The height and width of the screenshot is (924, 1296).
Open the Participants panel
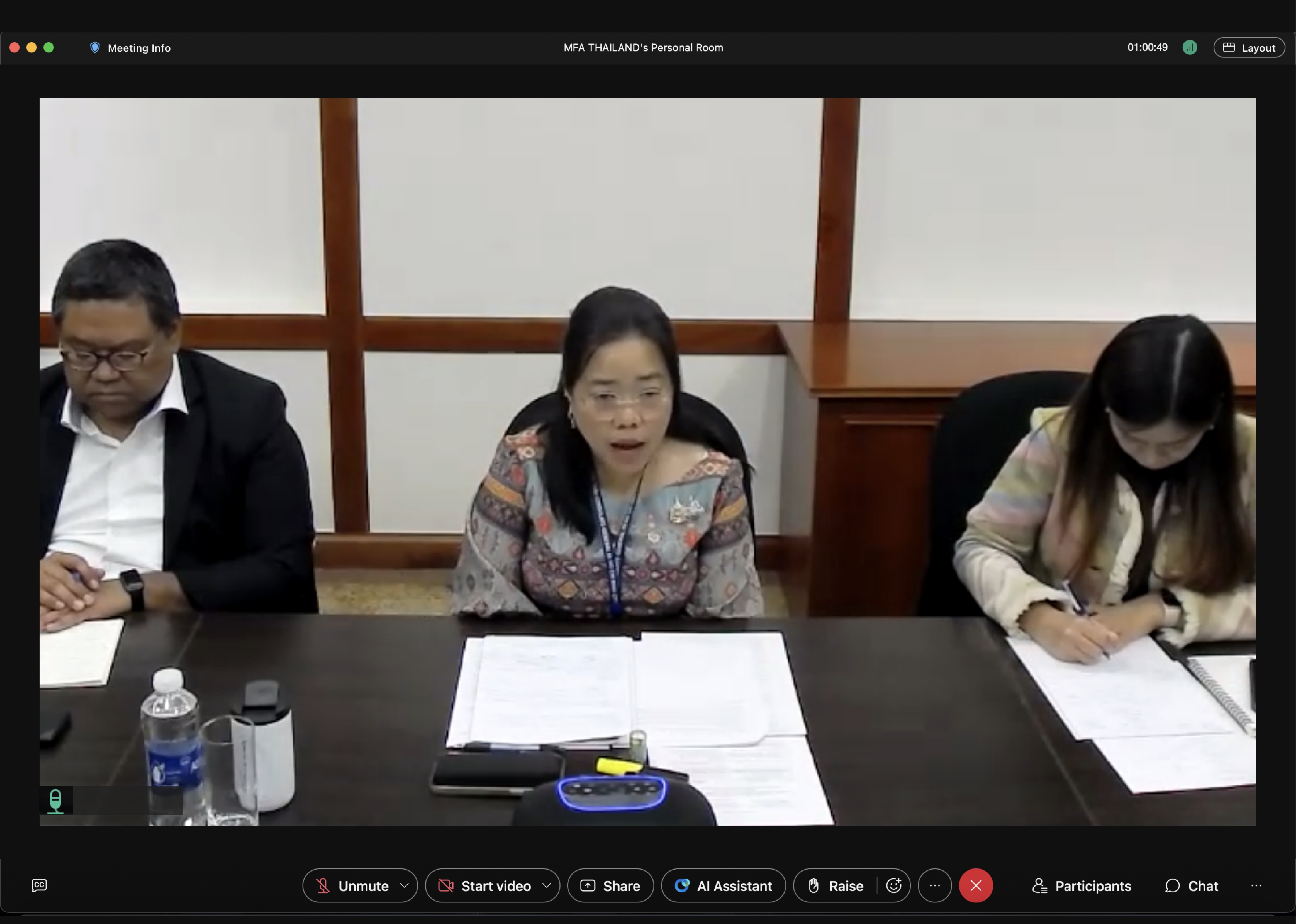1081,885
